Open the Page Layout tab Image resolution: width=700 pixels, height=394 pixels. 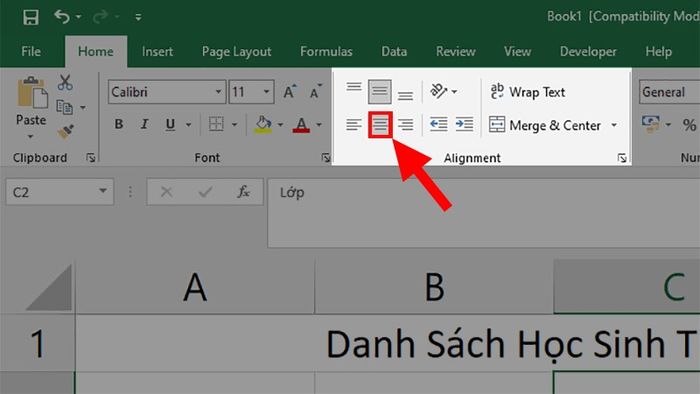236,52
